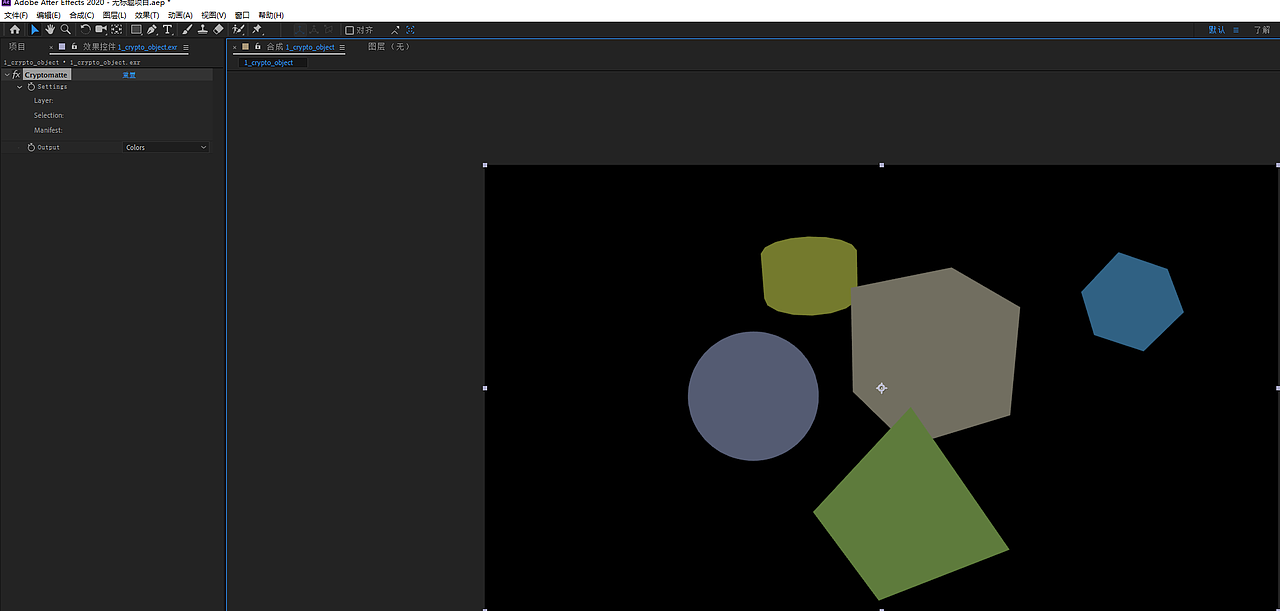Click the 1_crypto_object composition breadcrumb

pos(269,62)
